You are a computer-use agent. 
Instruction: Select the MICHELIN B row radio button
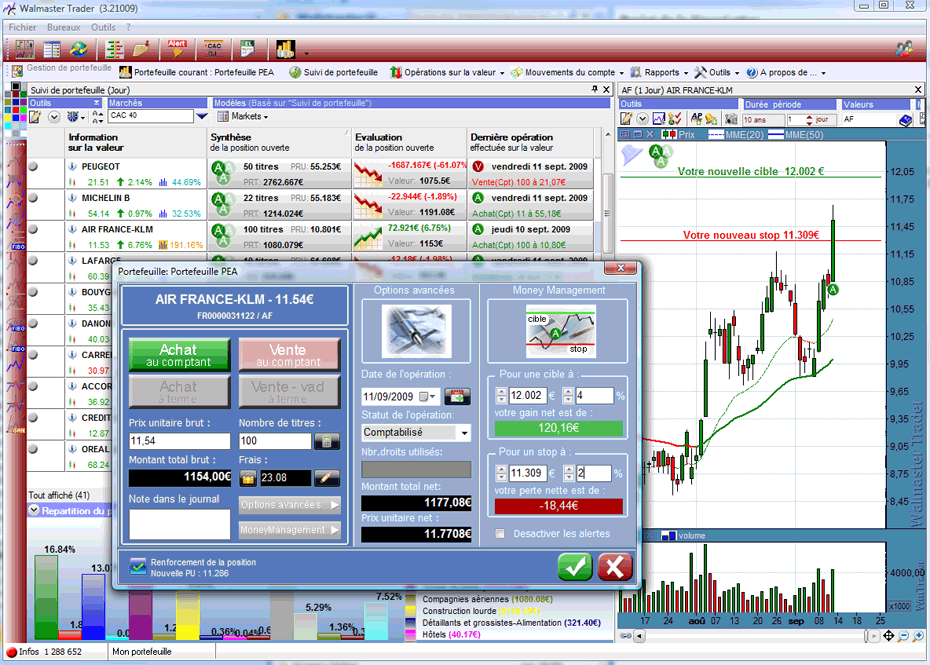tap(33, 198)
